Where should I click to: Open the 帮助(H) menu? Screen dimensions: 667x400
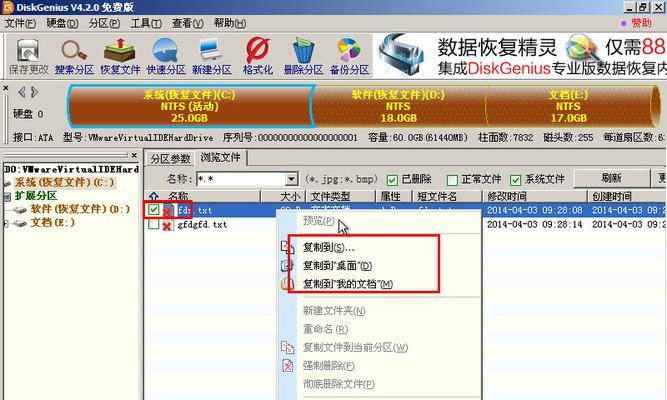coord(230,23)
